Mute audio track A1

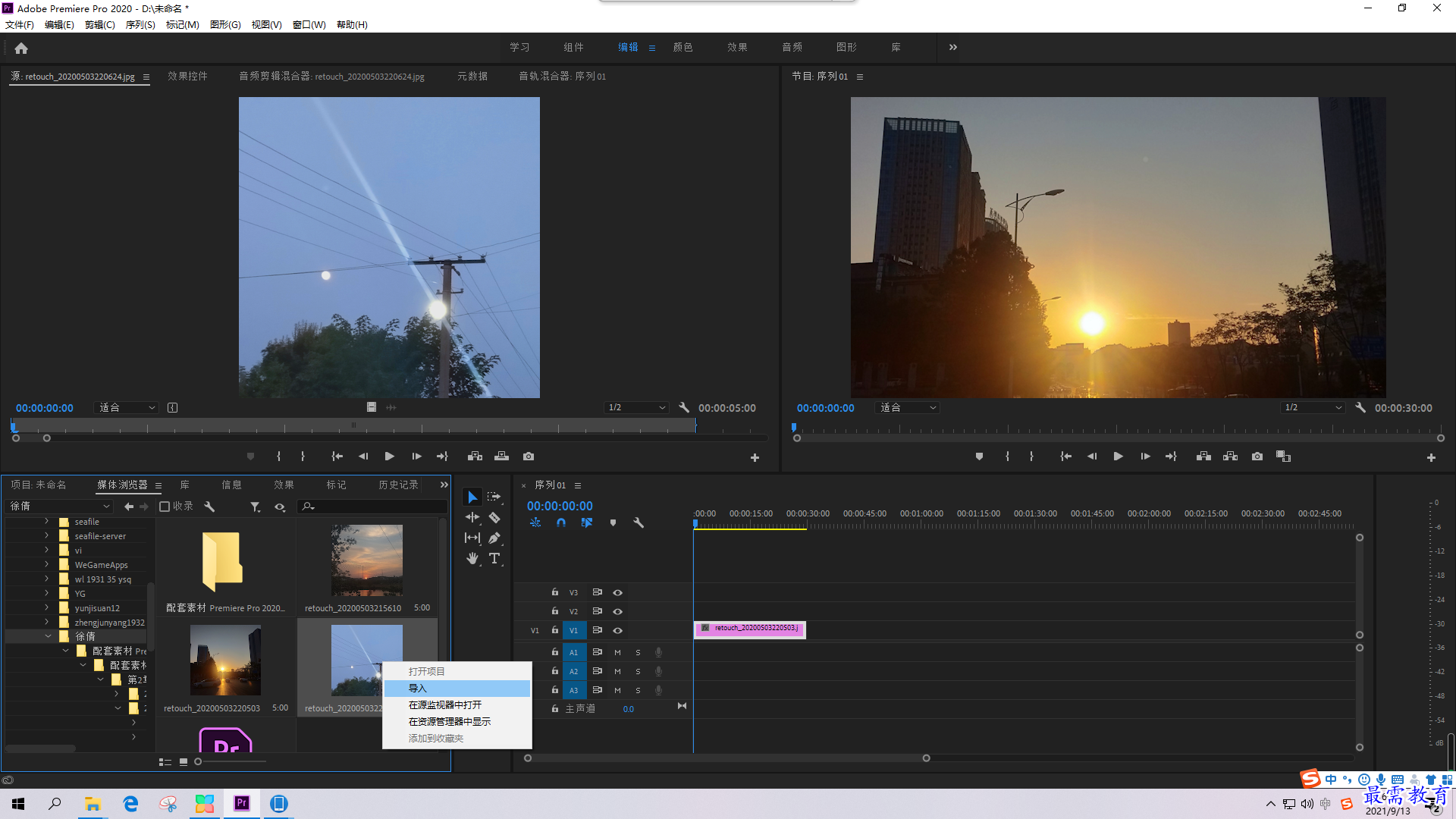coord(617,652)
